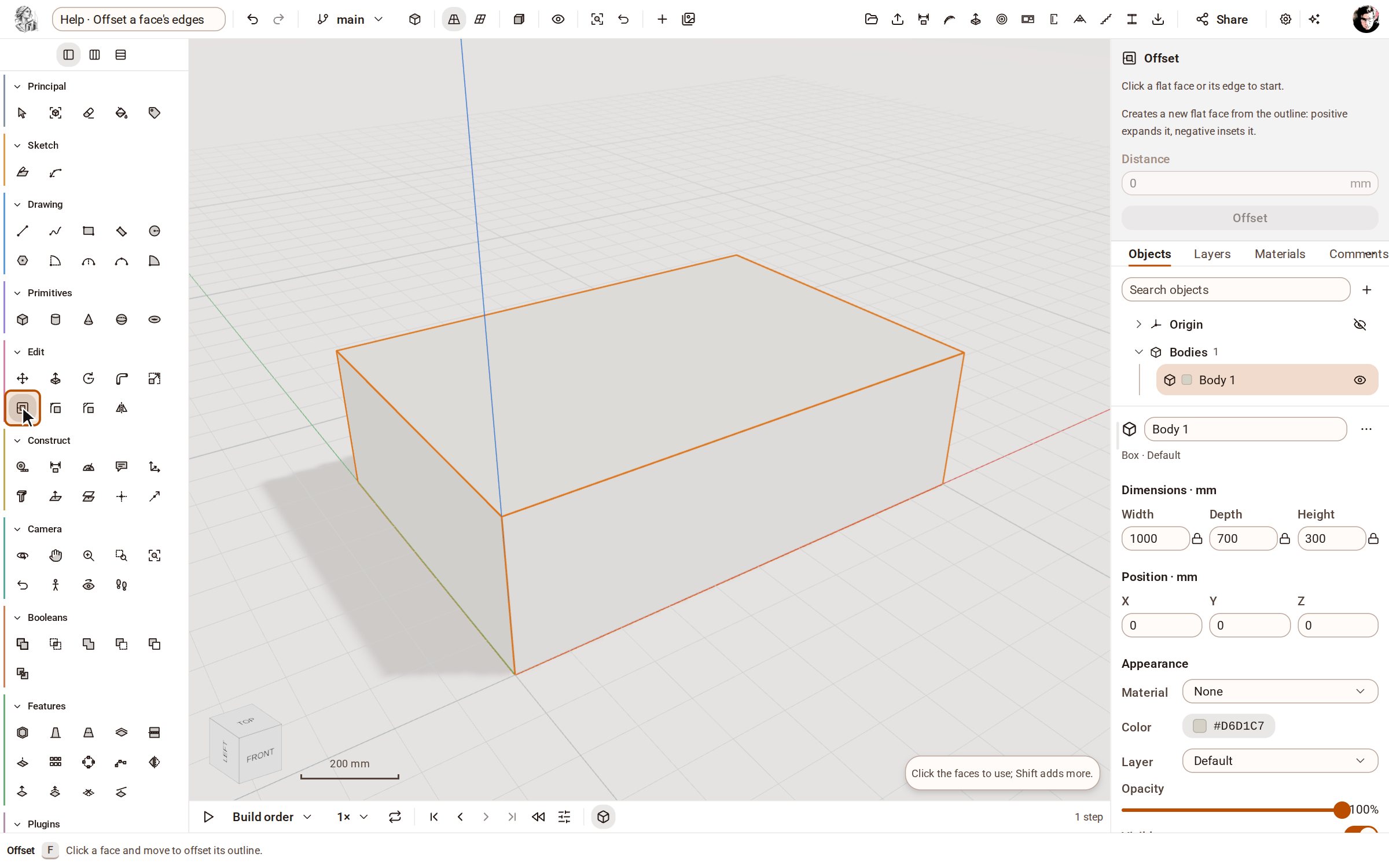
Task: Show the hidden Origin item
Action: click(1360, 325)
